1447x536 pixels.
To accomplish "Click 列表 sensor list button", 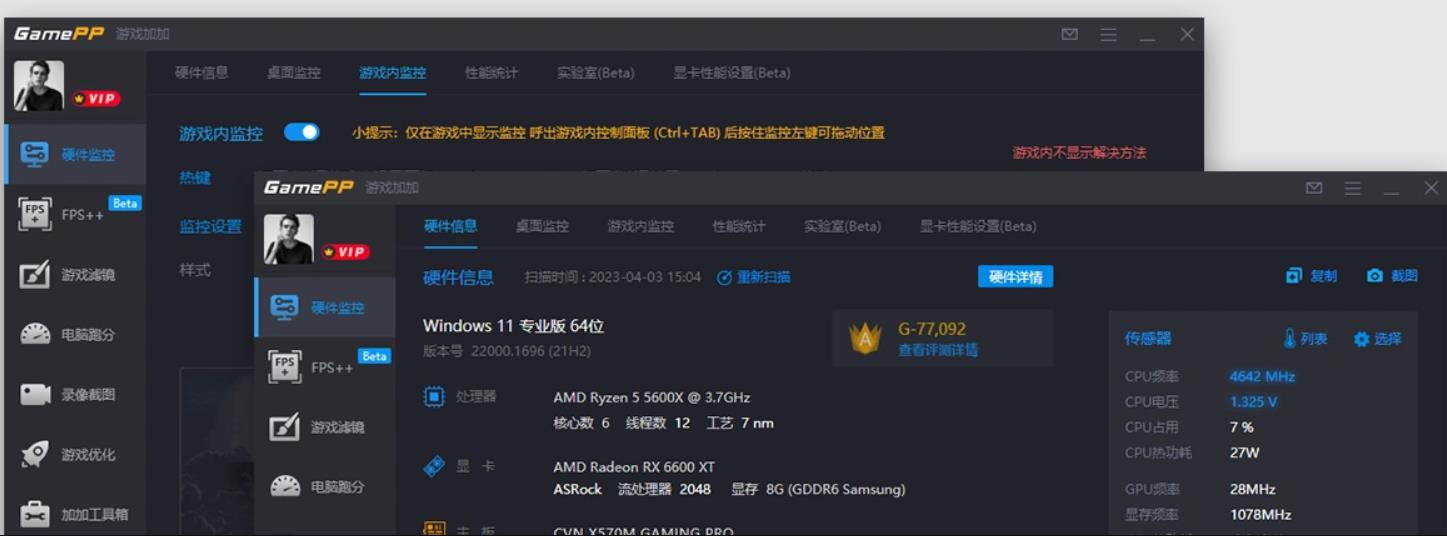I will coord(1305,339).
